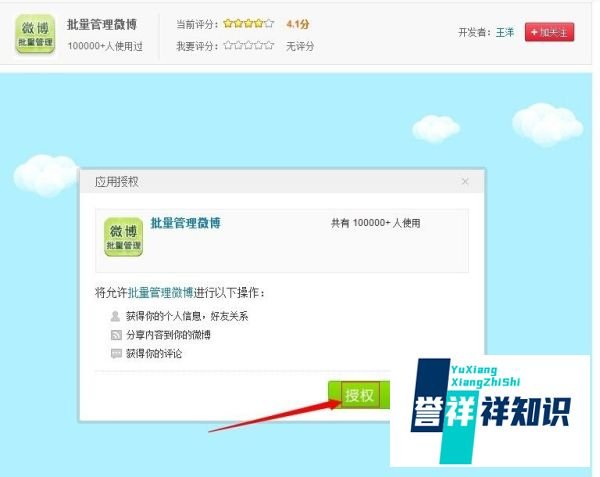This screenshot has width=600, height=477.
Task: Click the 无评分 text
Action: click(x=300, y=46)
